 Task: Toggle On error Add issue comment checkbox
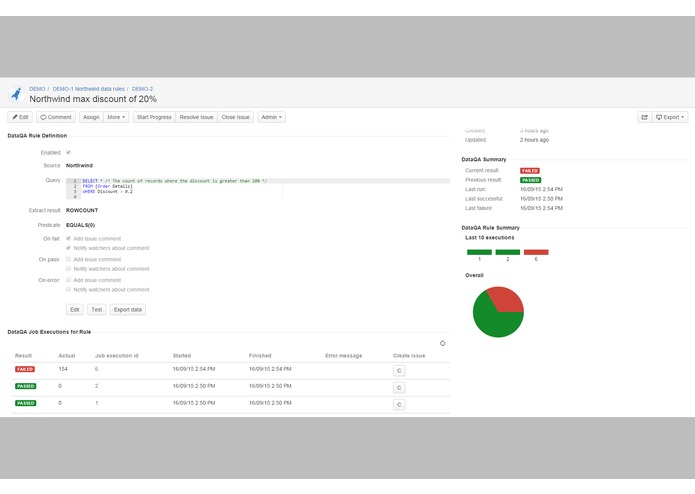[68, 280]
